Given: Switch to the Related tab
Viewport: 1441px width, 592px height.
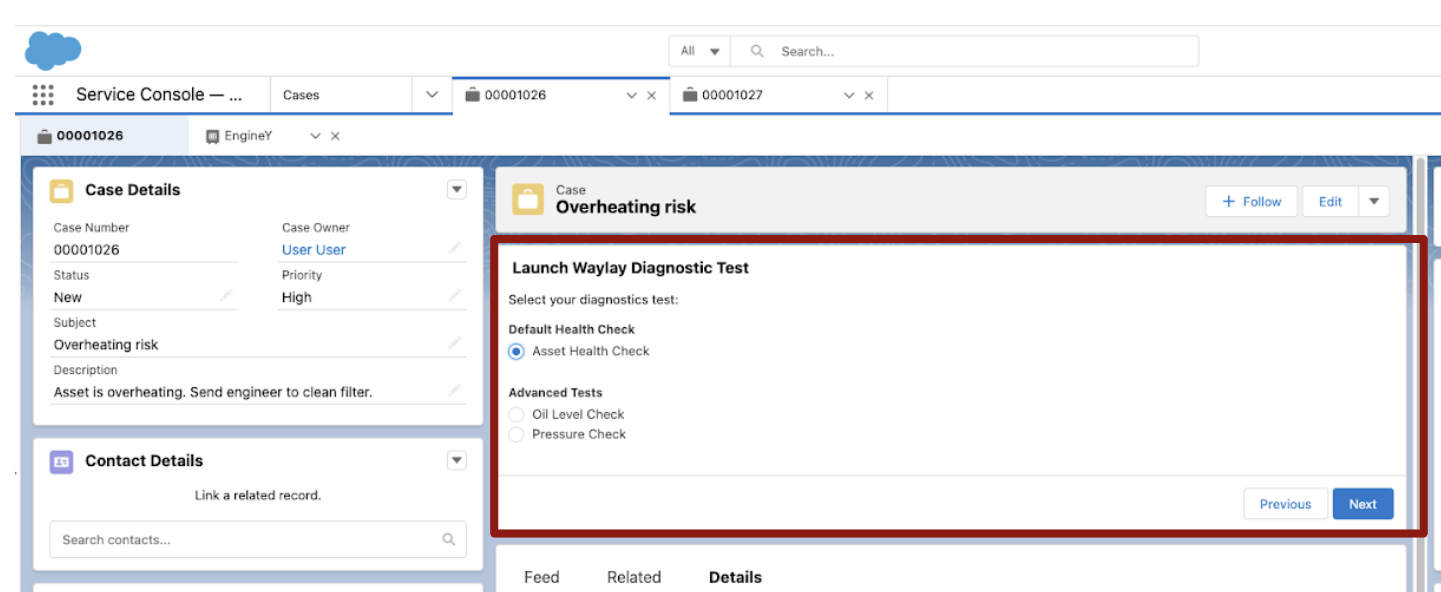Looking at the screenshot, I should pos(634,577).
